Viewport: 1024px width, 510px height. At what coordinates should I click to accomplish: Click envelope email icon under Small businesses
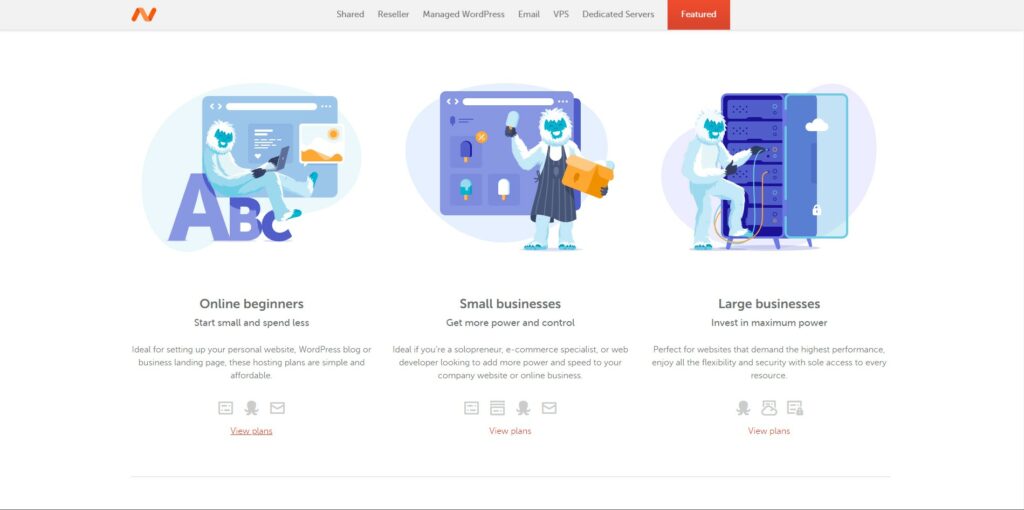click(549, 408)
